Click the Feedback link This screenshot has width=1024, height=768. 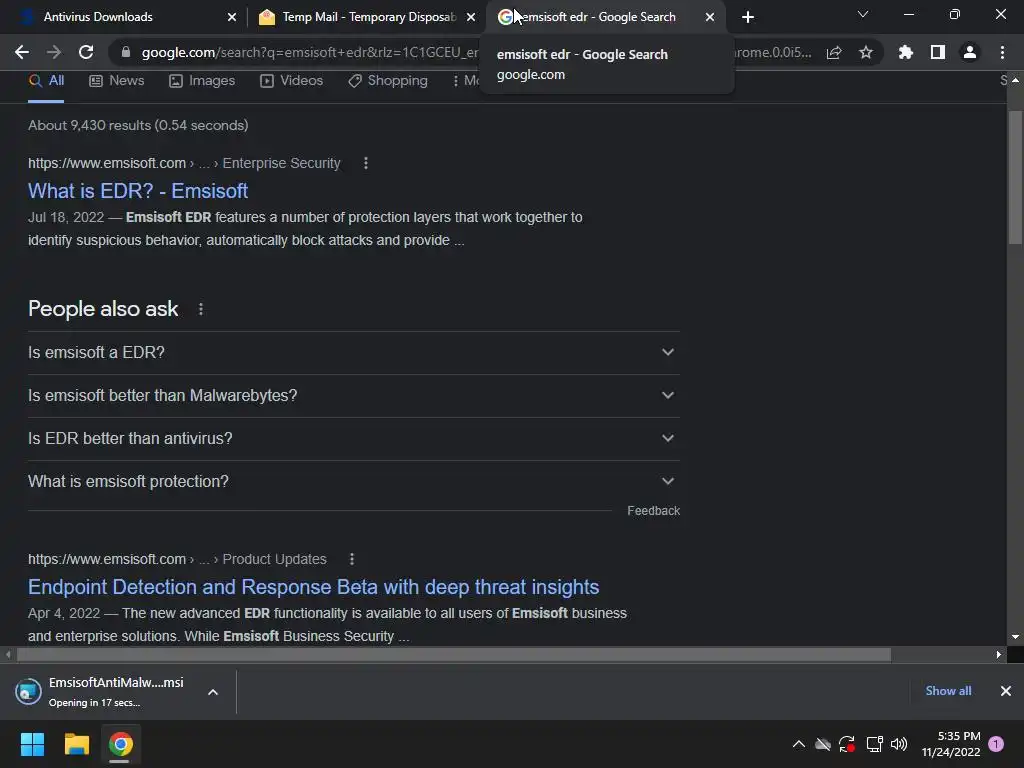click(653, 511)
